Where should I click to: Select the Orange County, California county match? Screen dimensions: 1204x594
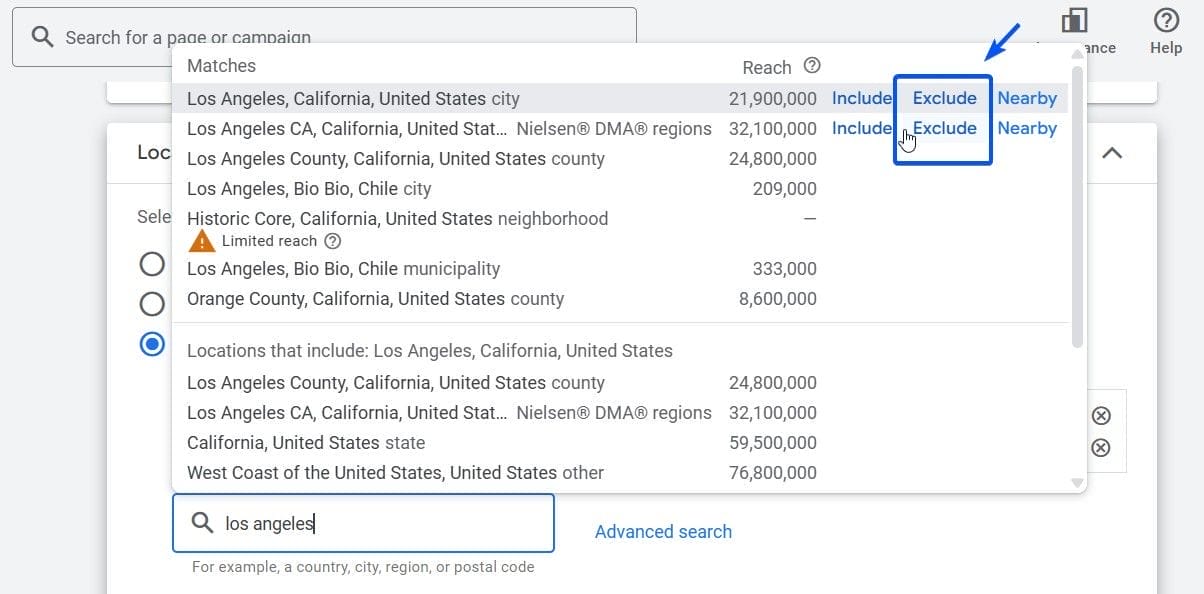click(x=375, y=299)
